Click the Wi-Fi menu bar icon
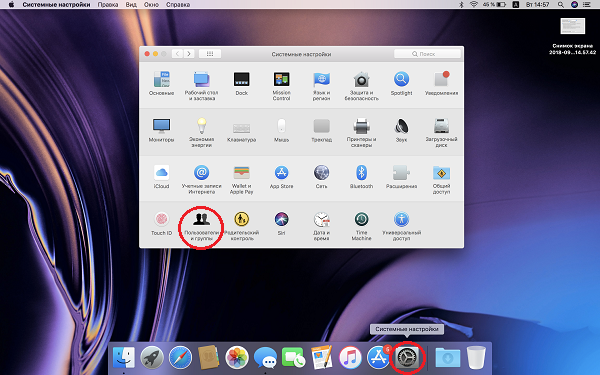 [x=474, y=5]
